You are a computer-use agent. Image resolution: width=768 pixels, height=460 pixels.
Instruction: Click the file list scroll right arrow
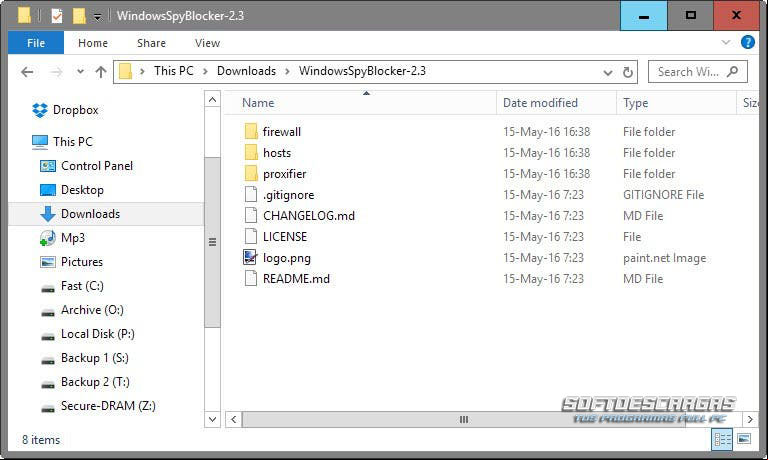[x=750, y=419]
